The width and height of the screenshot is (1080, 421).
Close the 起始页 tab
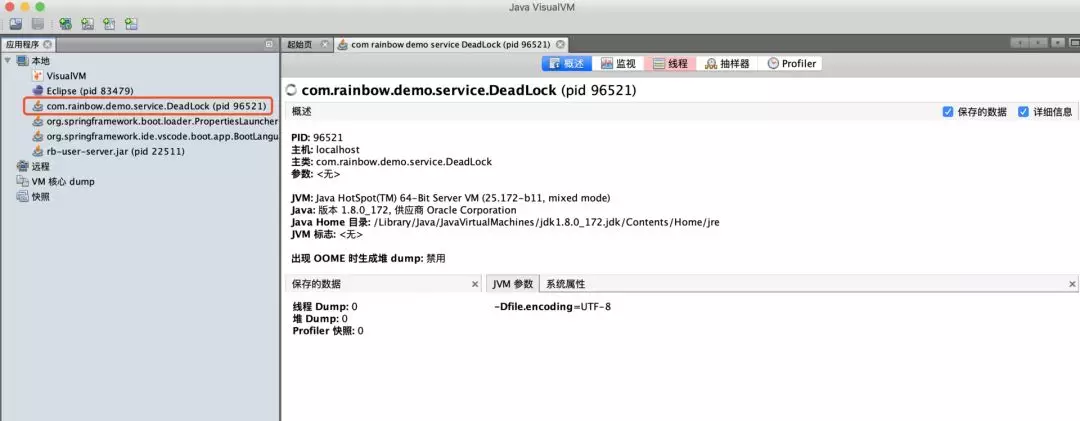click(324, 44)
